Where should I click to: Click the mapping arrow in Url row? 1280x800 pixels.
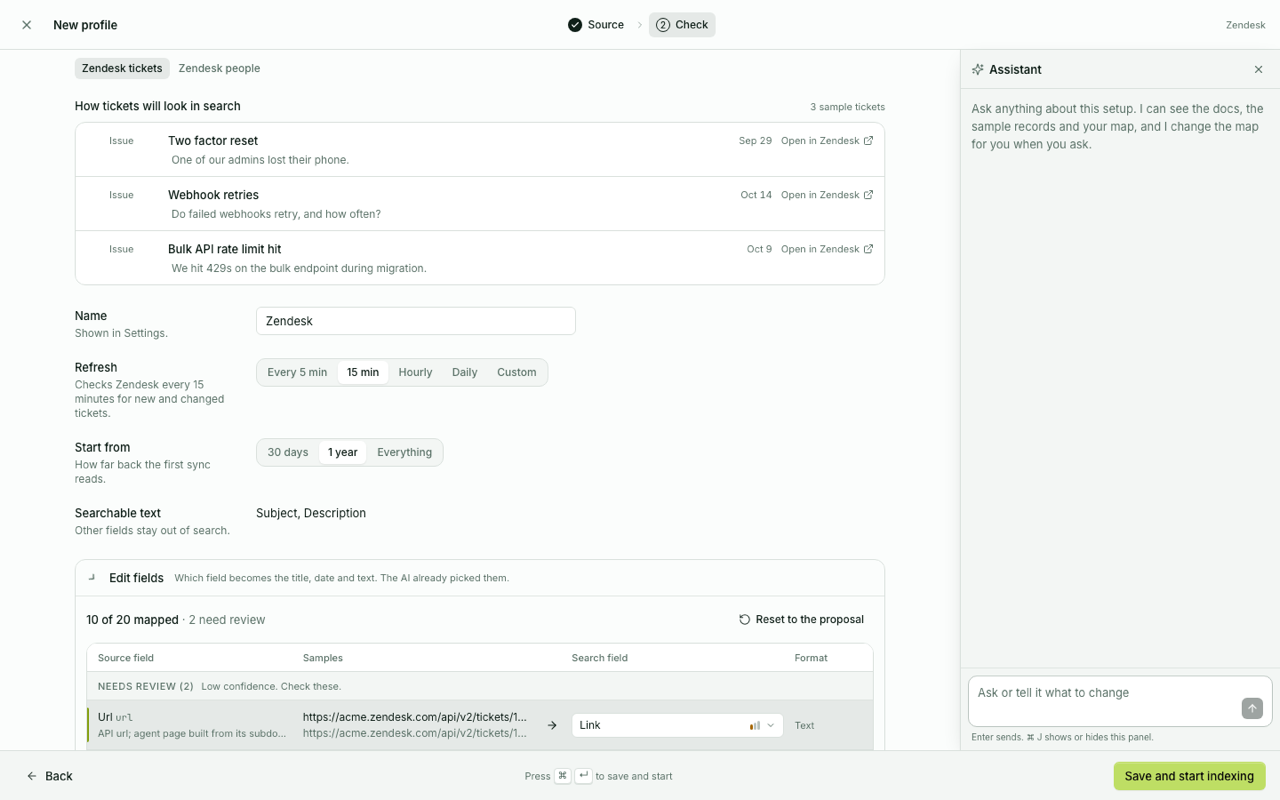(x=552, y=726)
